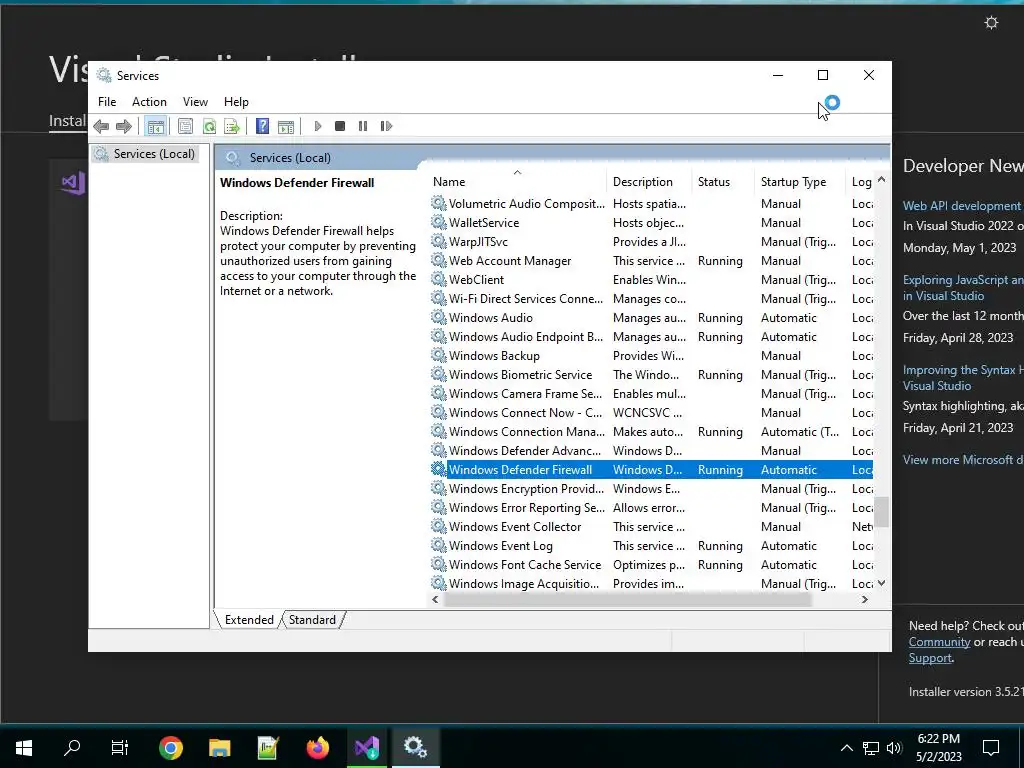The width and height of the screenshot is (1024, 768).
Task: Select Windows Encryption Provider service row
Action: (x=651, y=488)
